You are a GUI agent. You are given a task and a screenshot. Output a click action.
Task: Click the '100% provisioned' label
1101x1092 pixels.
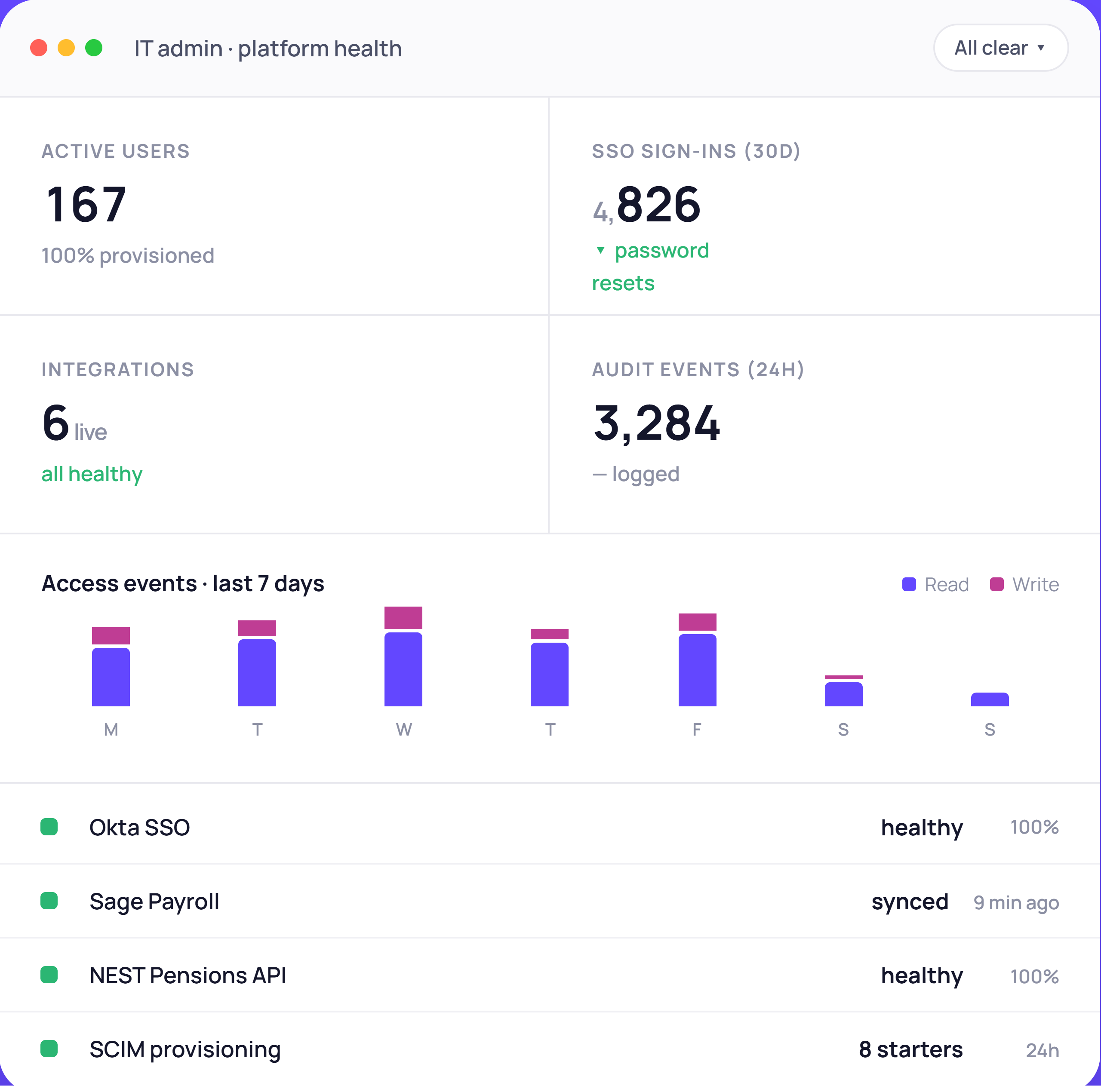(128, 255)
